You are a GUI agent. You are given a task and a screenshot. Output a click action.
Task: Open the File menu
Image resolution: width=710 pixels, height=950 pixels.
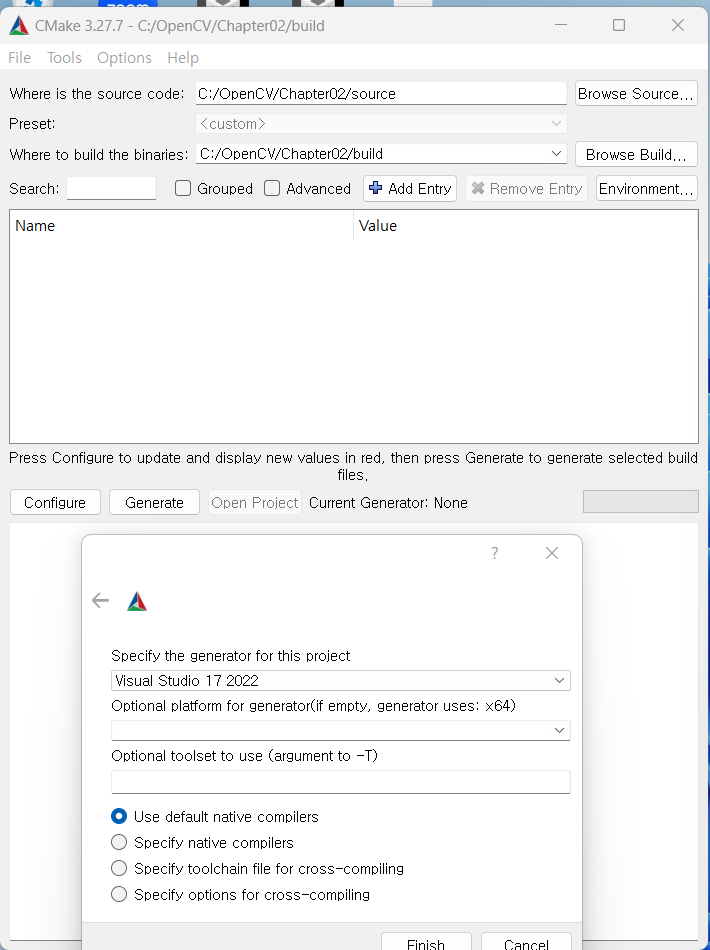19,58
